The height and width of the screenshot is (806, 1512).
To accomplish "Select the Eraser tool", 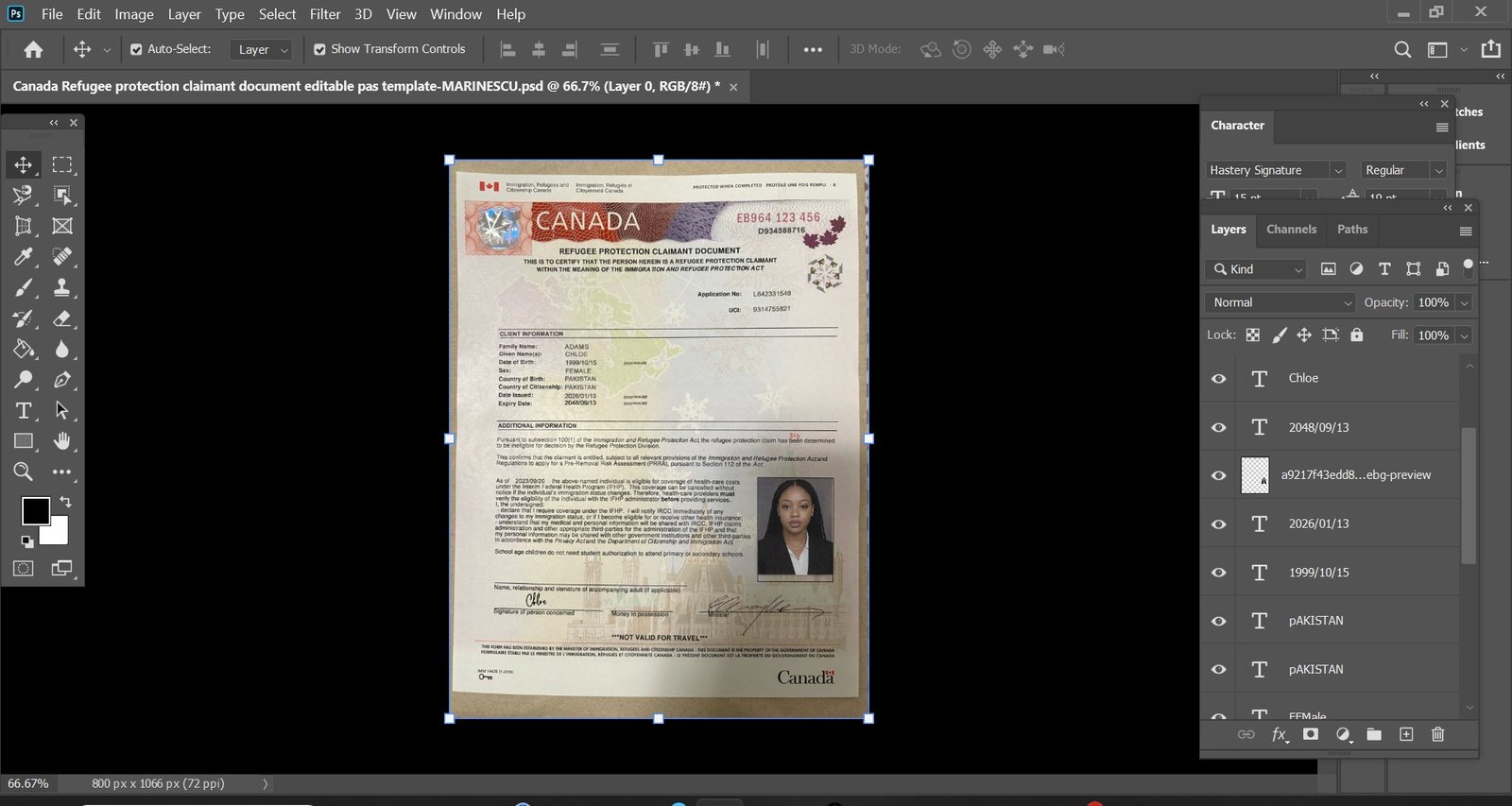I will pos(62,318).
